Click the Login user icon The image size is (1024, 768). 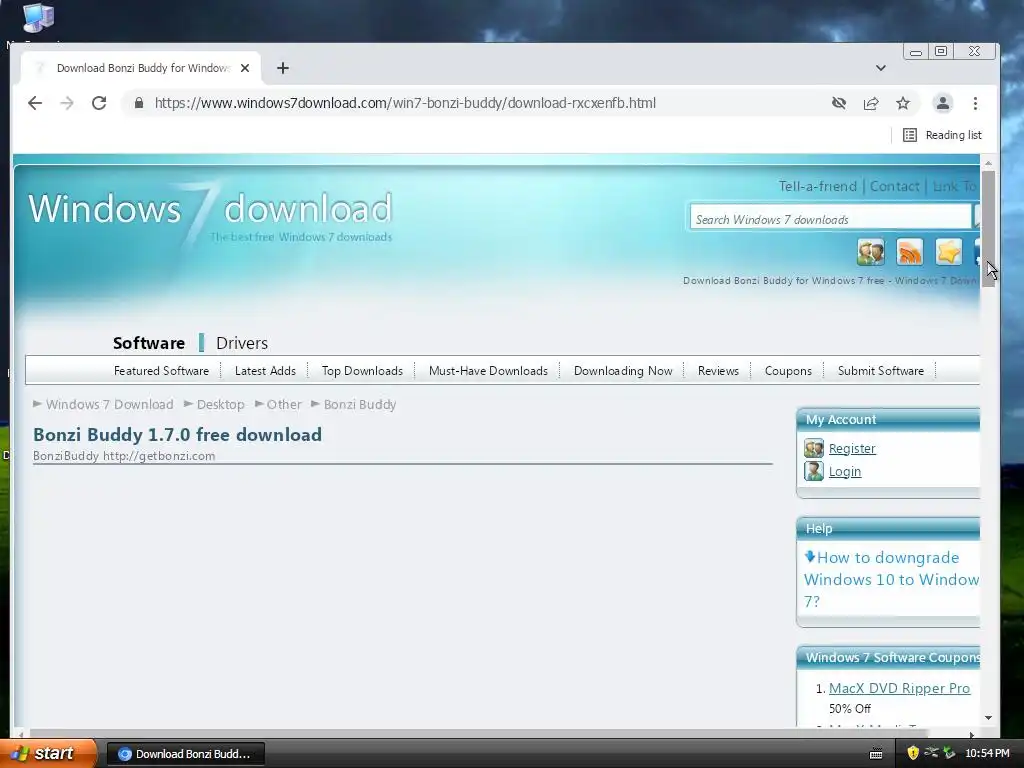click(x=814, y=472)
